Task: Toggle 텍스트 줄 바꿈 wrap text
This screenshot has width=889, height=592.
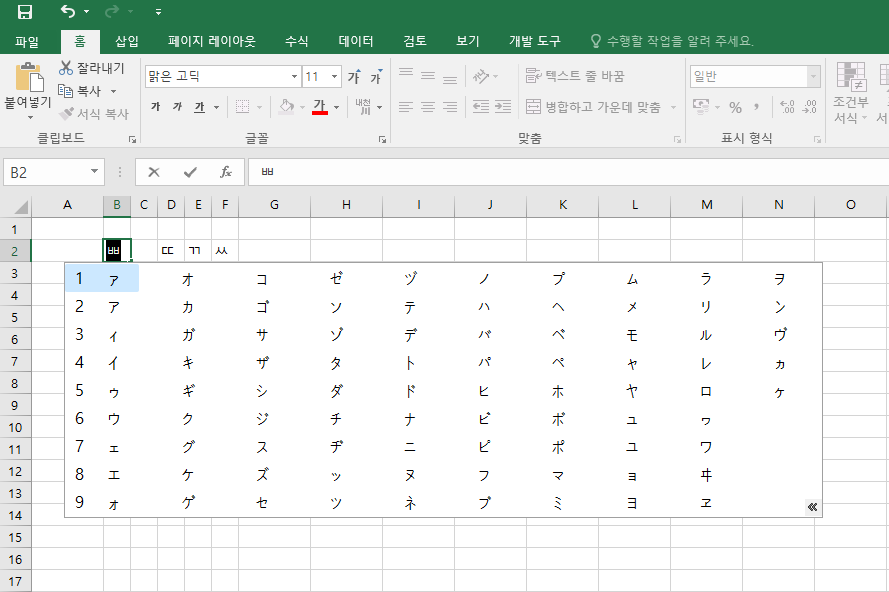Action: [x=574, y=75]
